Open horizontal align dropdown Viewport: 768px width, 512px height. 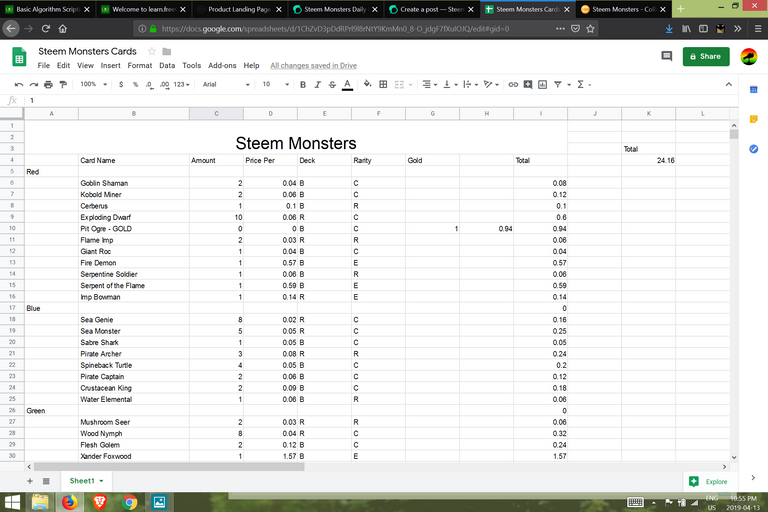[430, 85]
